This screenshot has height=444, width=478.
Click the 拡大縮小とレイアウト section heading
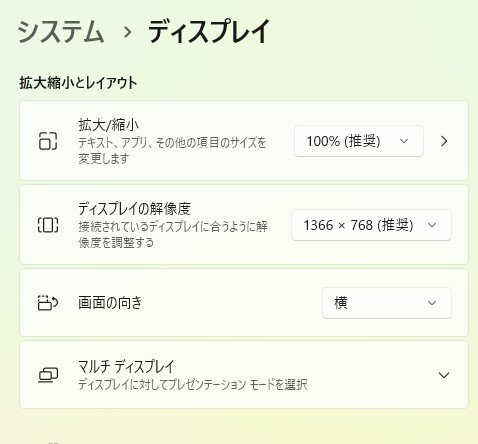pos(78,83)
